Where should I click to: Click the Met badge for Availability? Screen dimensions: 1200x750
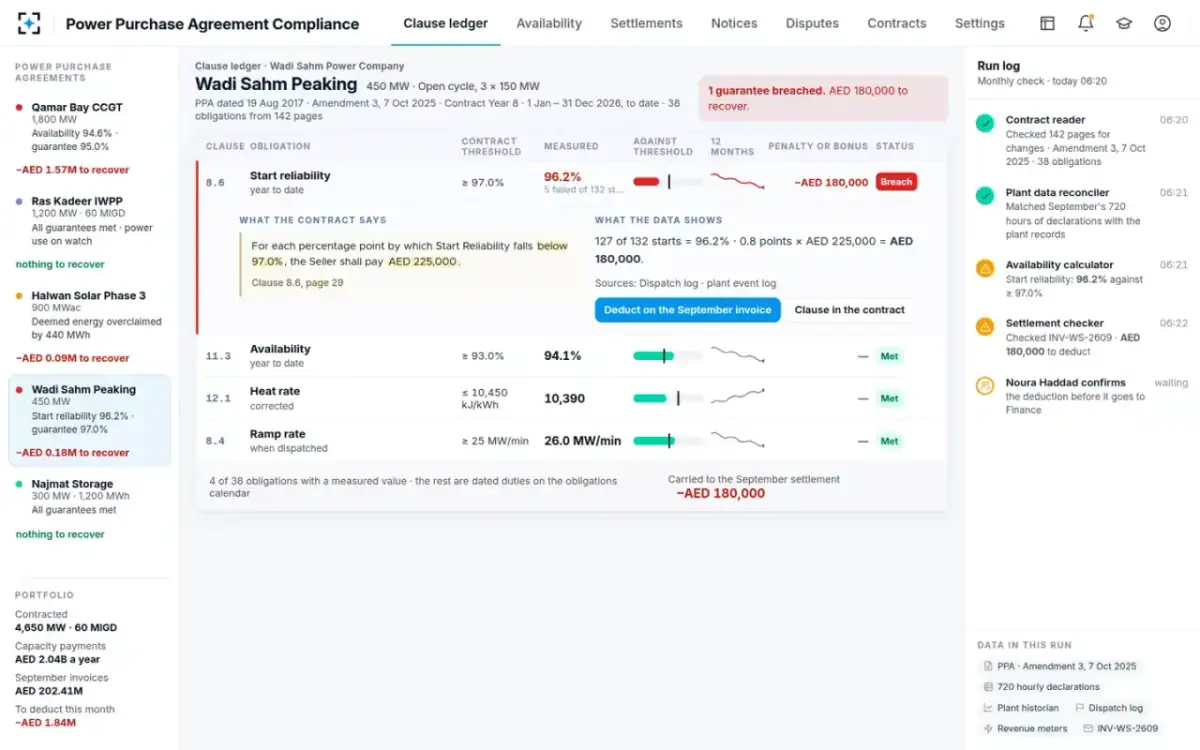[x=889, y=356]
